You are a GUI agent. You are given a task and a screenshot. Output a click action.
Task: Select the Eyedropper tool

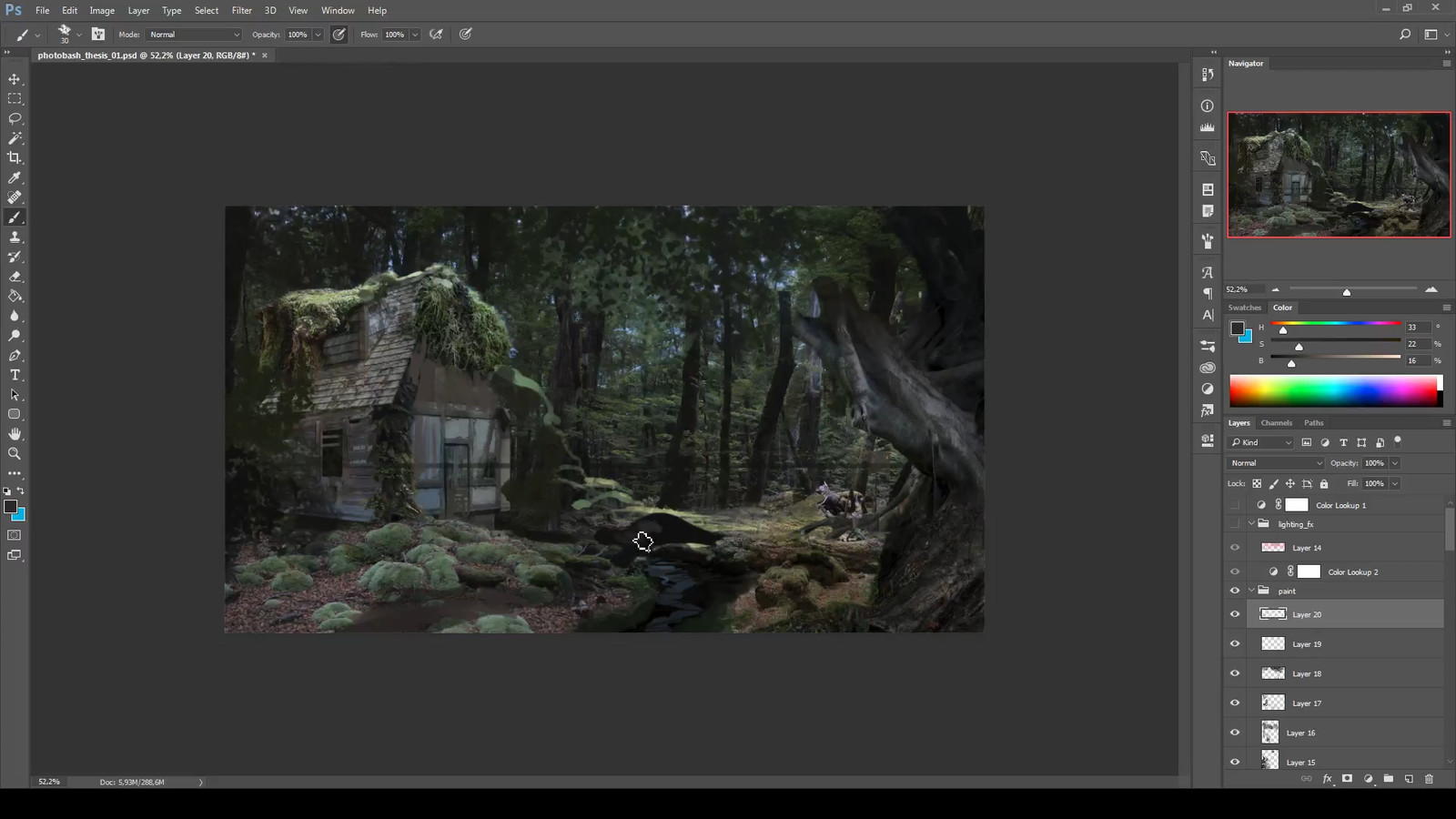(x=15, y=177)
